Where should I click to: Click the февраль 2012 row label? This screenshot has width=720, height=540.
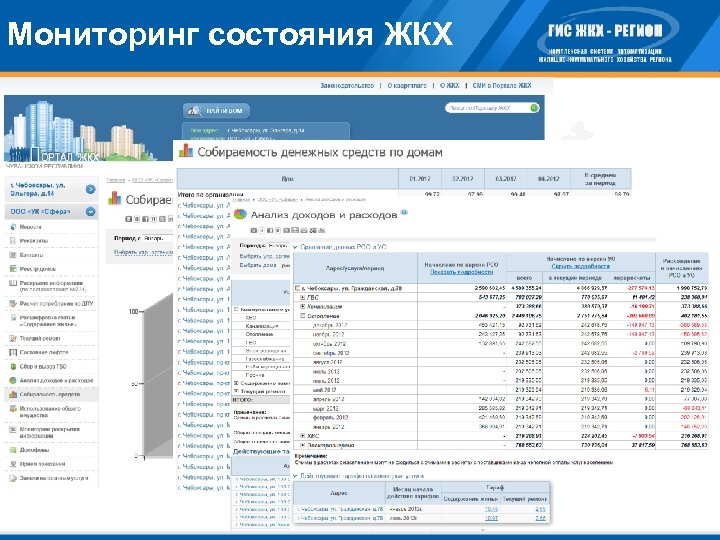click(x=330, y=417)
